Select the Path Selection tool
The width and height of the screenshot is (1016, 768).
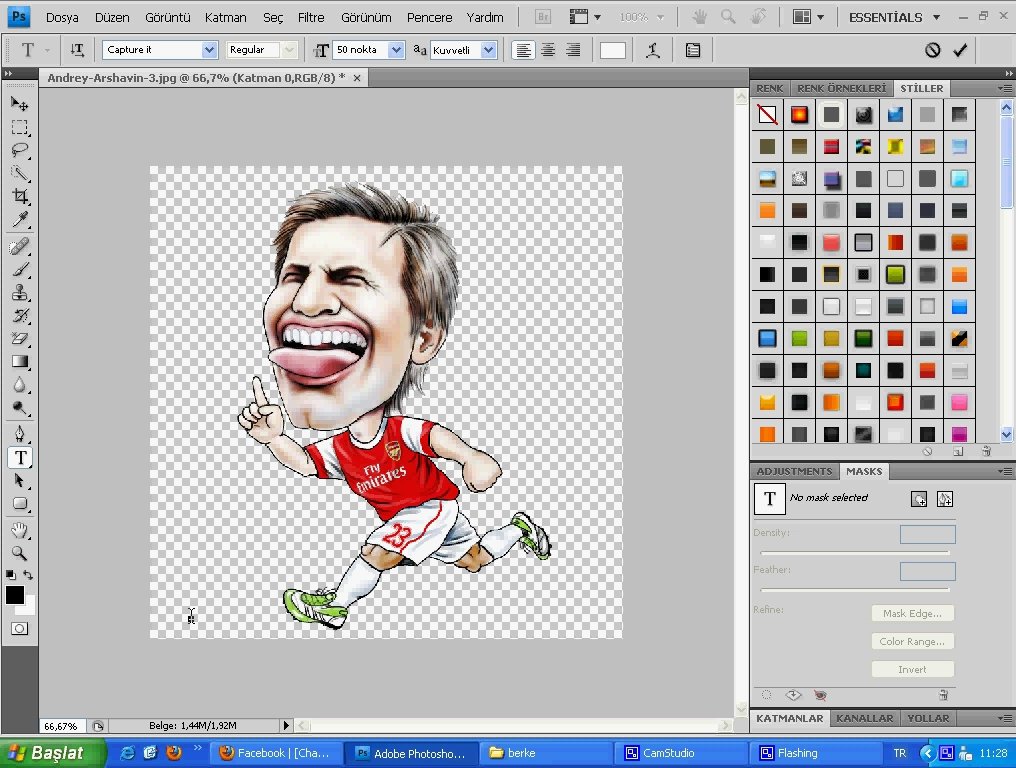coord(19,481)
